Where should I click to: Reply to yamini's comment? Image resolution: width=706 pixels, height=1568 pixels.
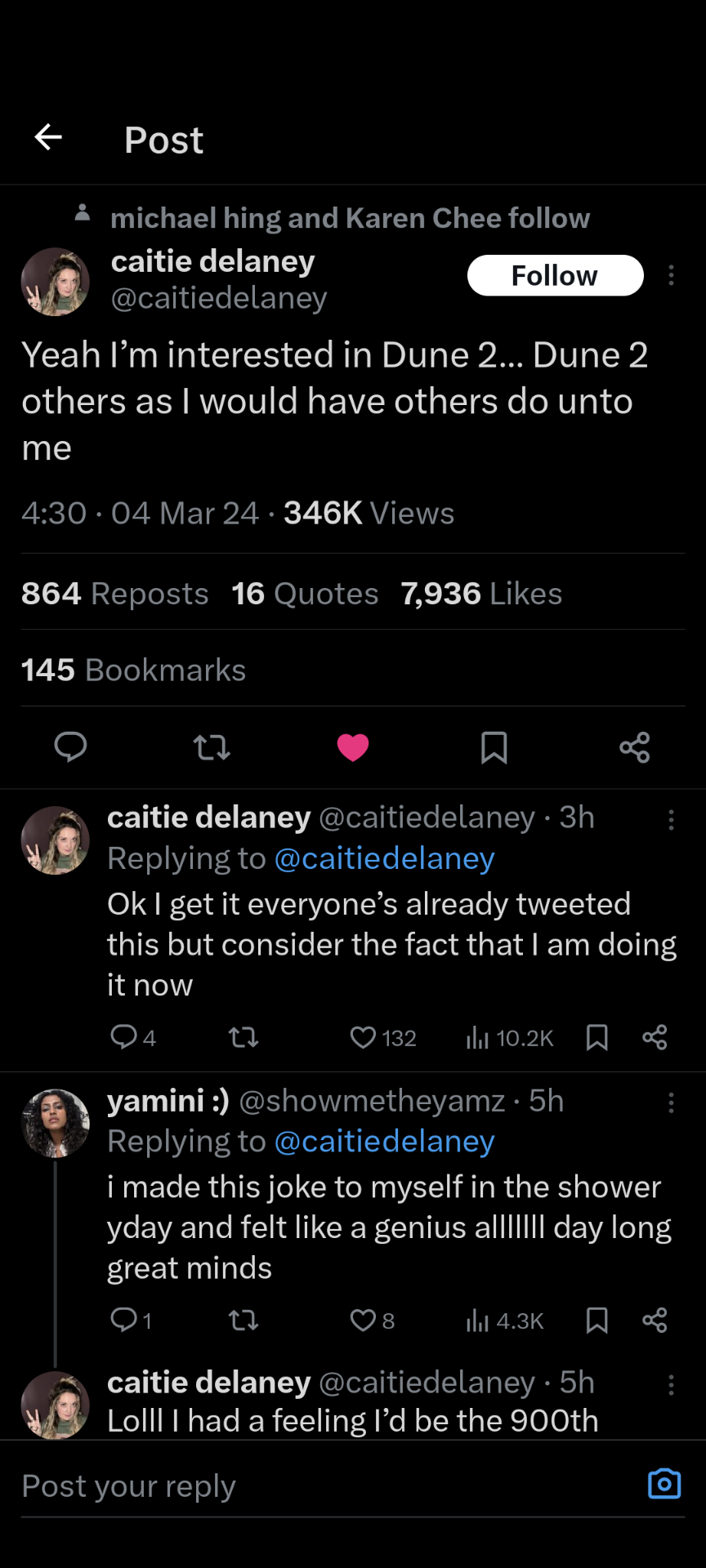[123, 1320]
